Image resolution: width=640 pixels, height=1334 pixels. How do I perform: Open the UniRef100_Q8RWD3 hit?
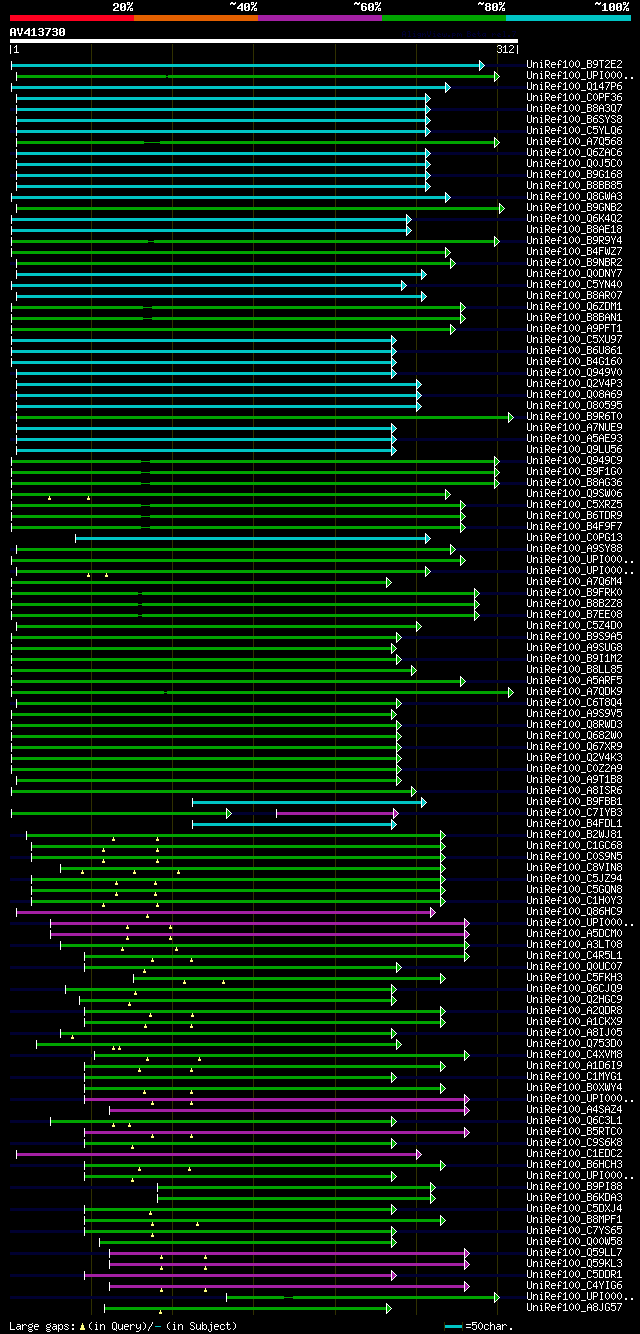coord(575,725)
